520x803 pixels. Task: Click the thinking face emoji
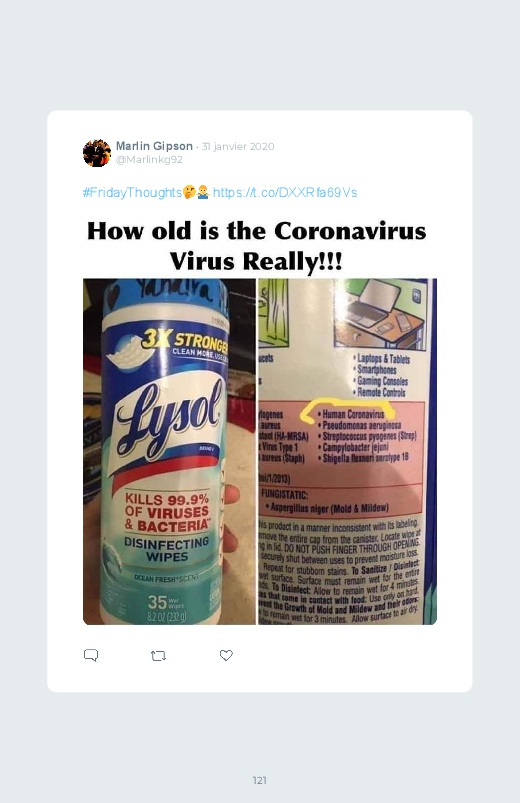[x=190, y=192]
